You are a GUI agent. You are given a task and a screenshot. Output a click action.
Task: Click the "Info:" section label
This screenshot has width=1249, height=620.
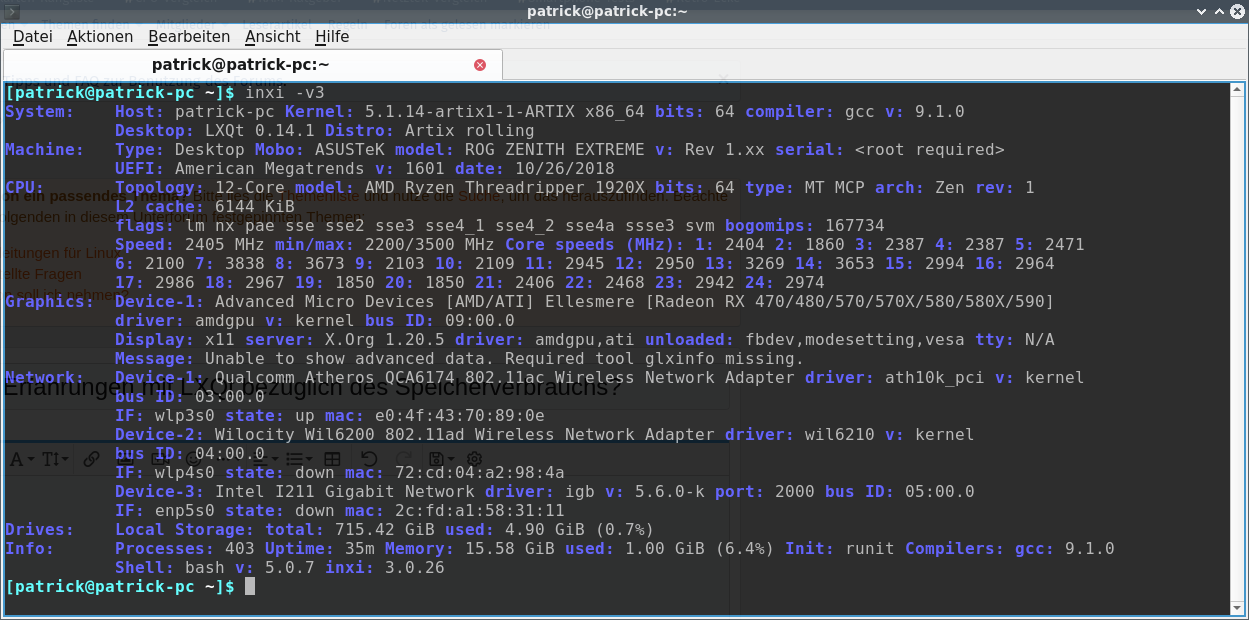(30, 548)
